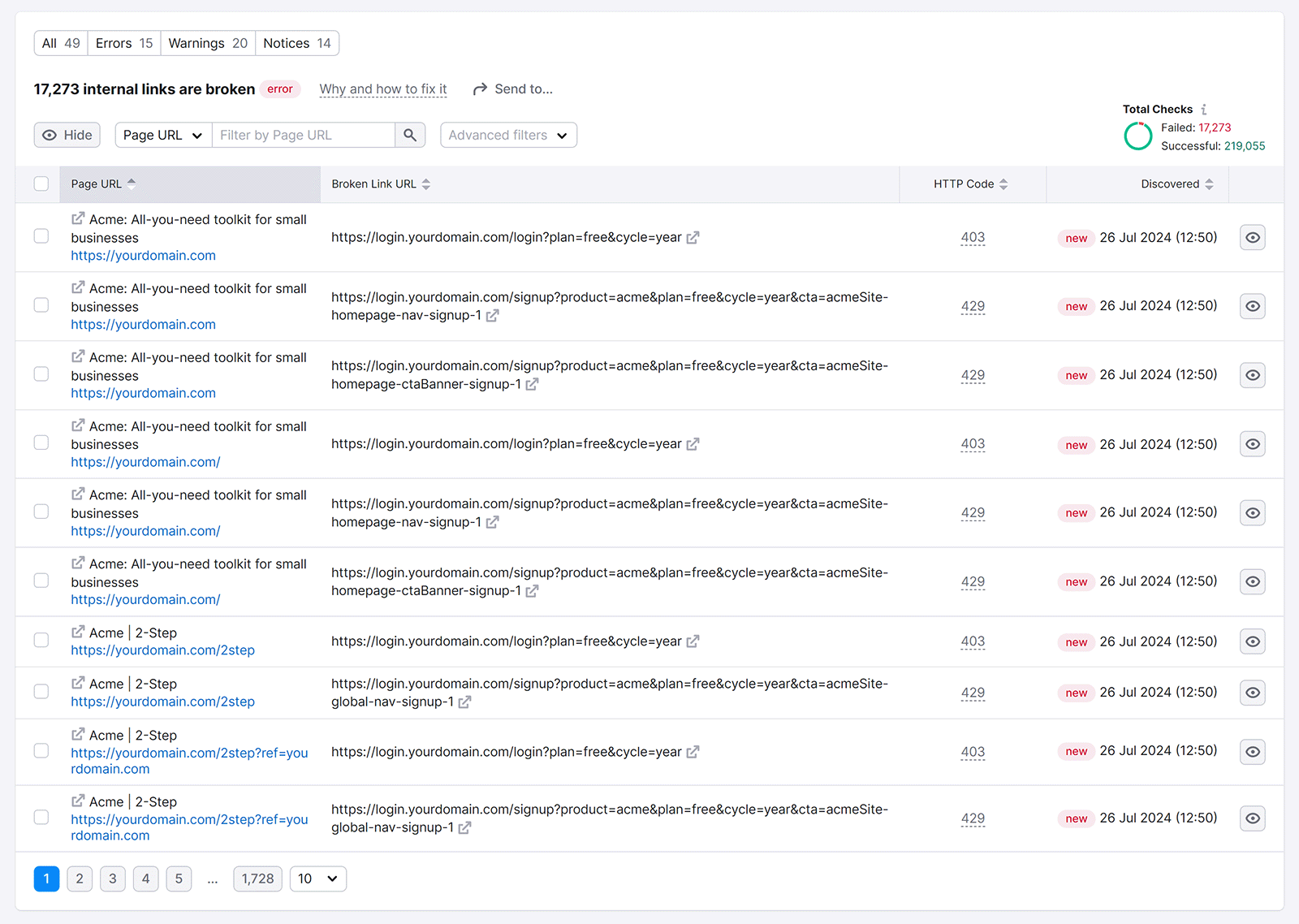Image resolution: width=1299 pixels, height=924 pixels.
Task: Click the Send to arrow icon
Action: 480,89
